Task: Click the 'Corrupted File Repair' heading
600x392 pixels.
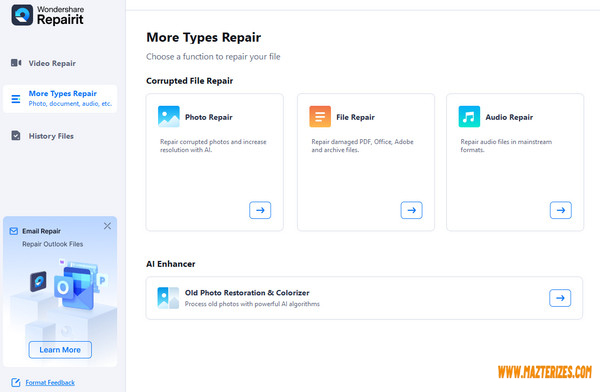Action: coord(189,81)
